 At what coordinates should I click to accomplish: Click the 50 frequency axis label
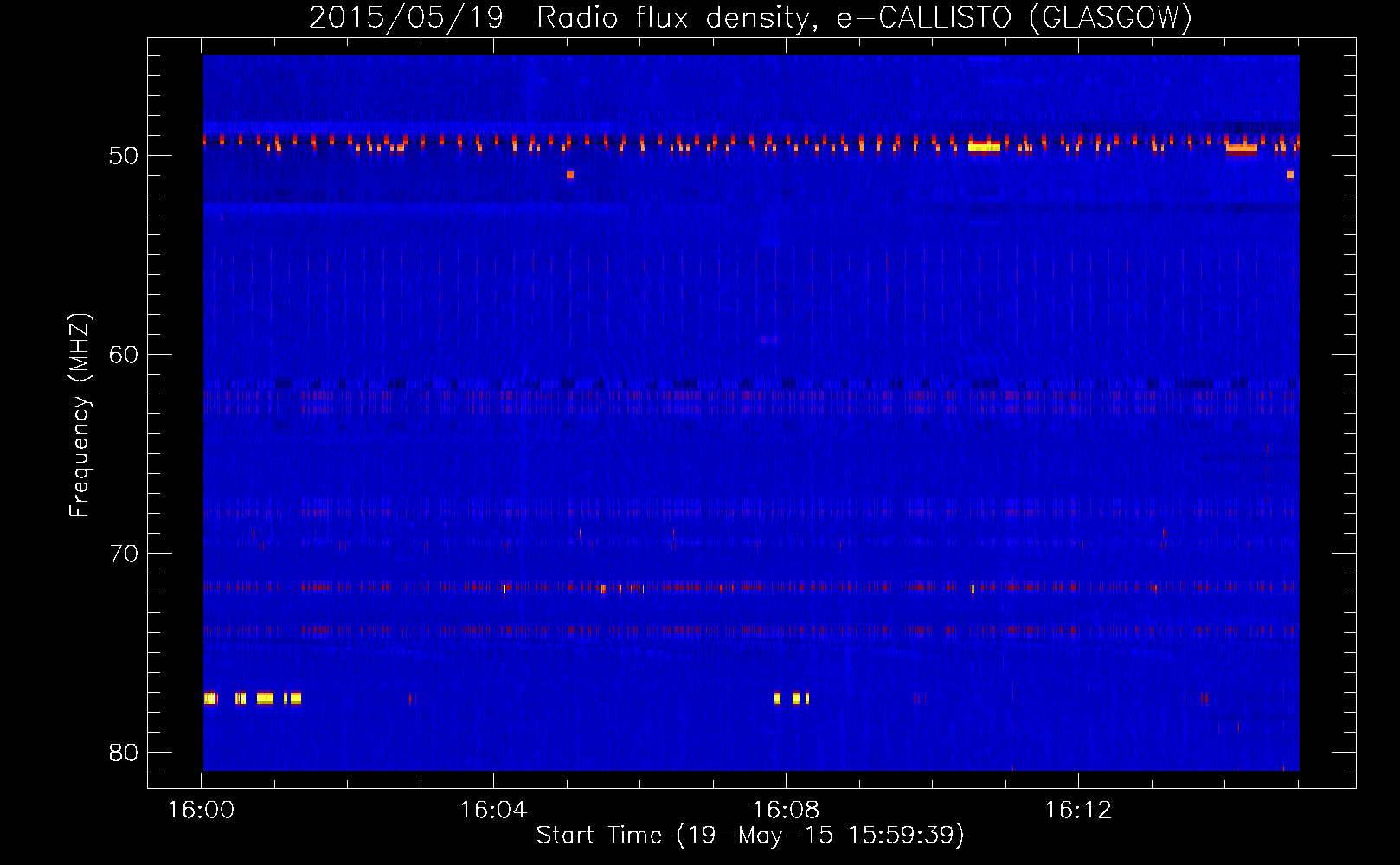point(124,156)
